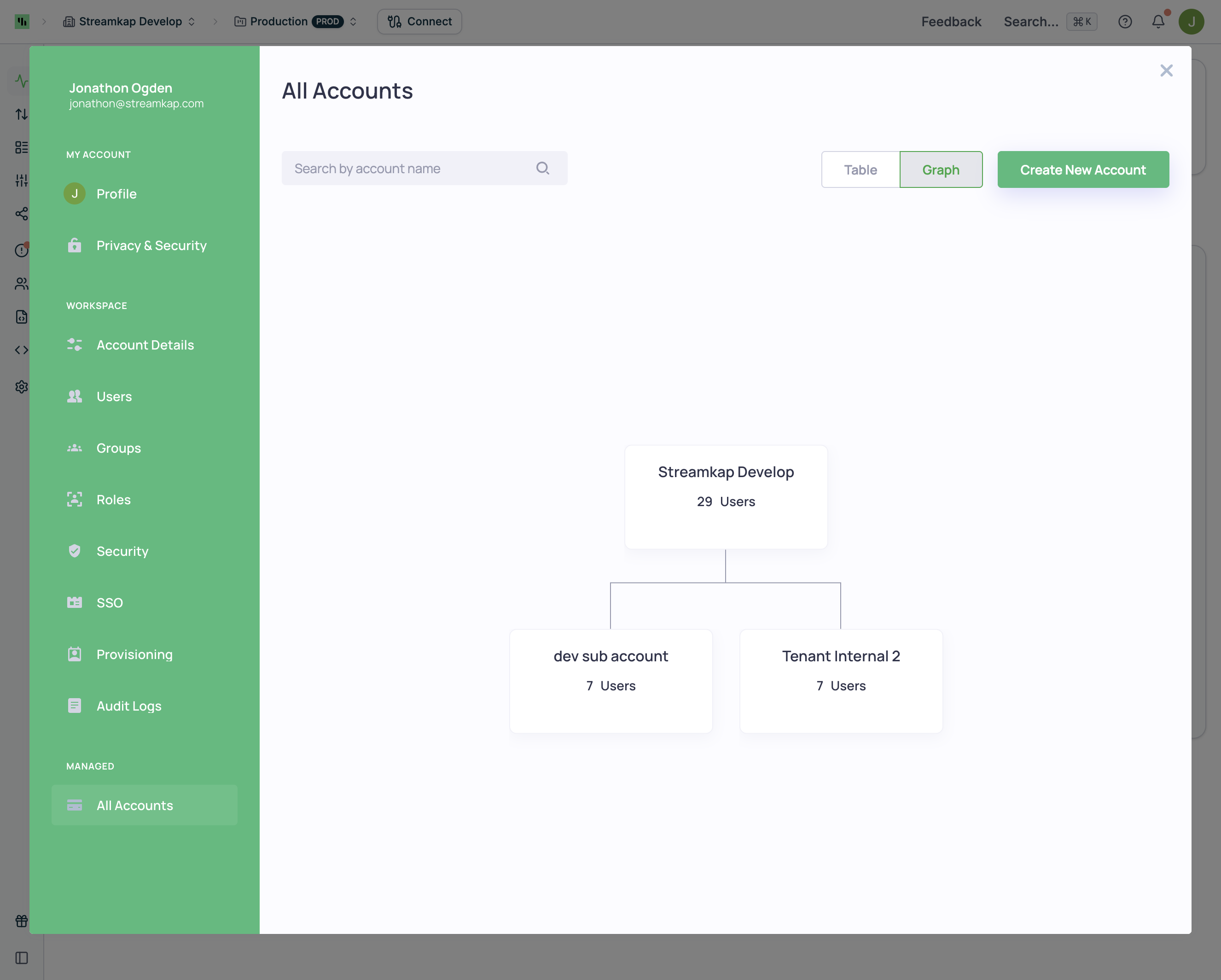Click the gift promotions sidebar icon
1221x980 pixels.
(x=22, y=921)
